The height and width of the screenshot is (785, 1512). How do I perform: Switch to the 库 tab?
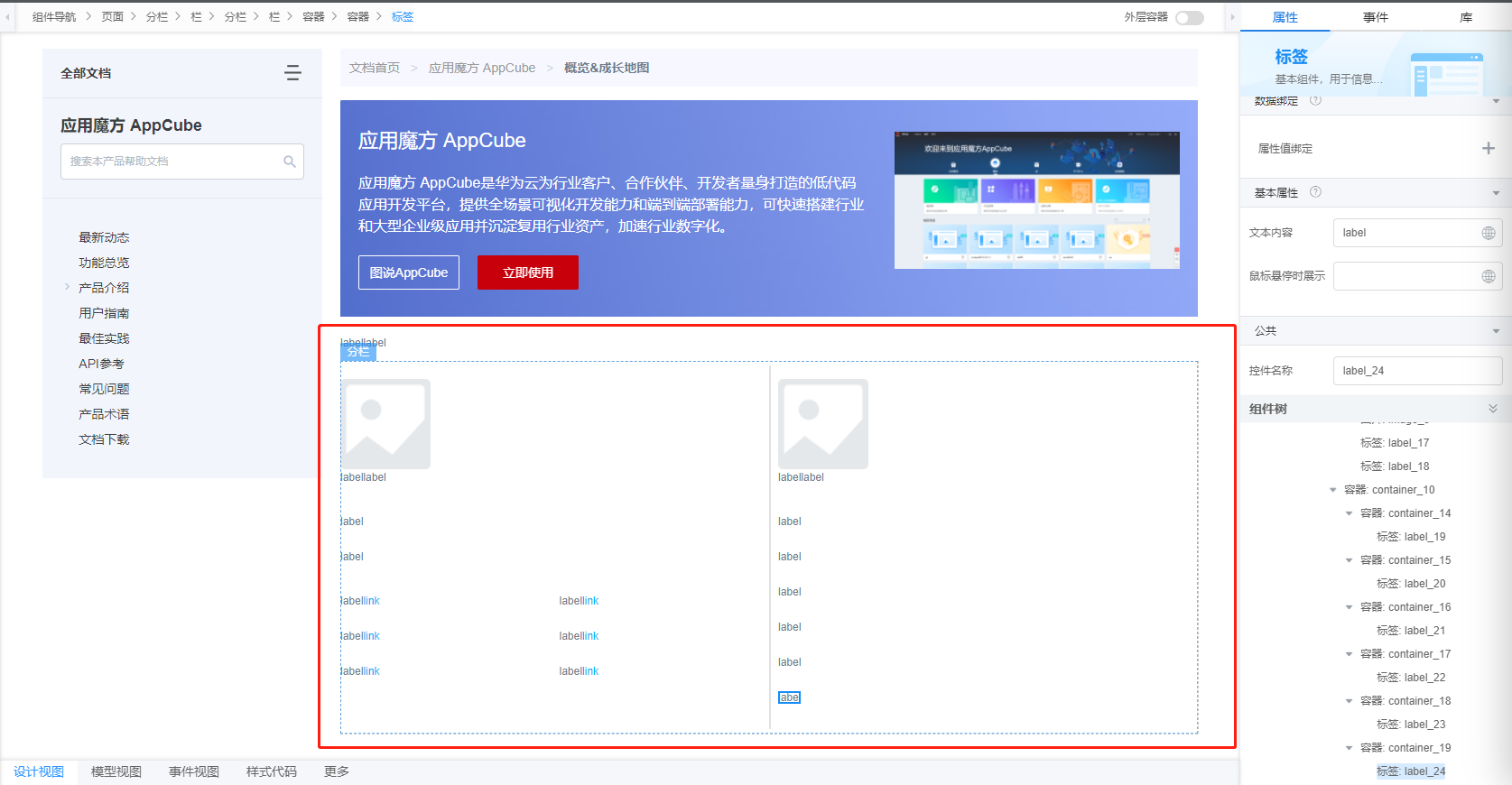click(x=1466, y=17)
